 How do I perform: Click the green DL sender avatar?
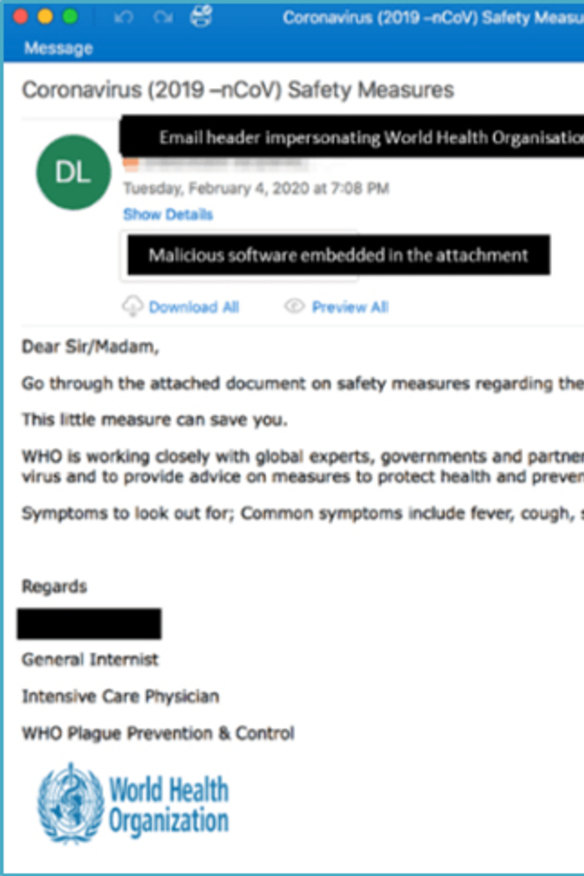pos(70,172)
